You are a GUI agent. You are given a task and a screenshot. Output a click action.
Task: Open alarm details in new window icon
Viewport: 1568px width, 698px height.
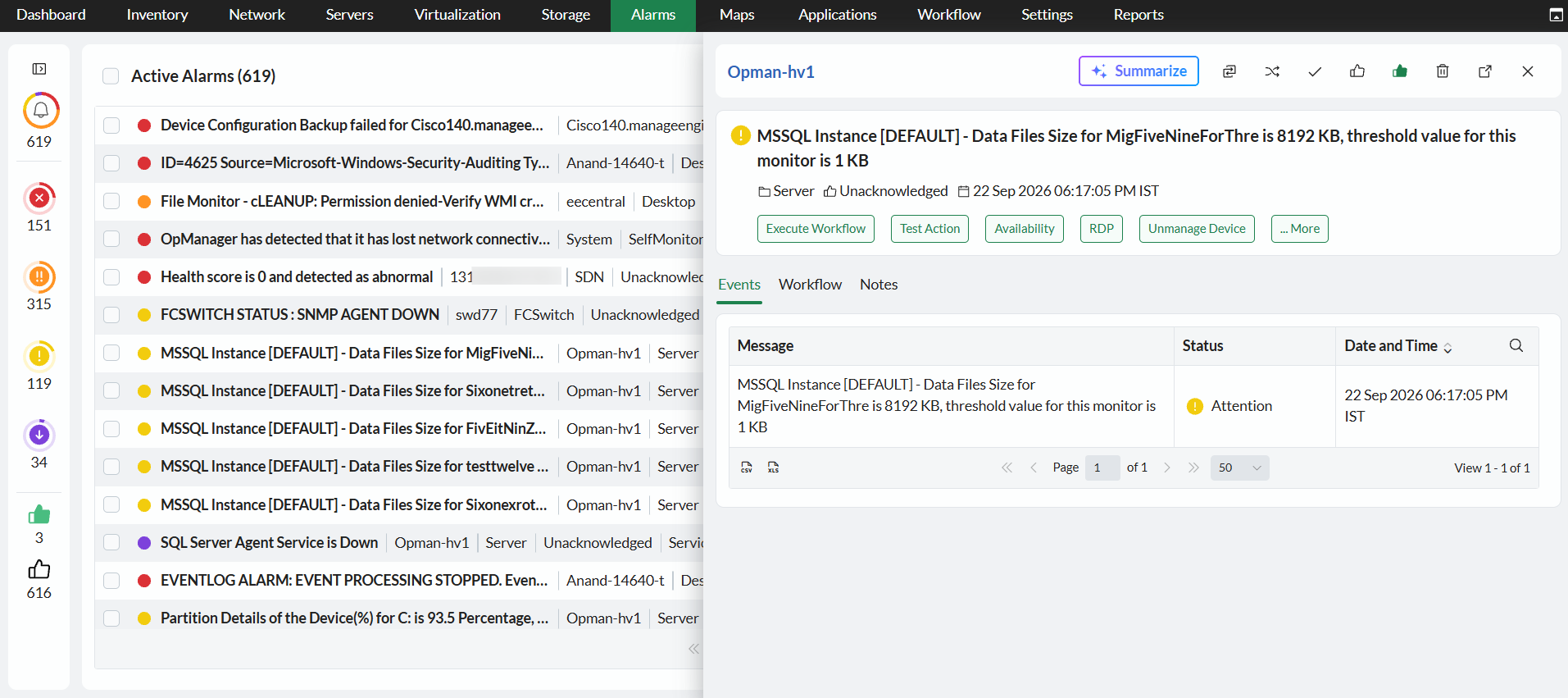point(1485,71)
